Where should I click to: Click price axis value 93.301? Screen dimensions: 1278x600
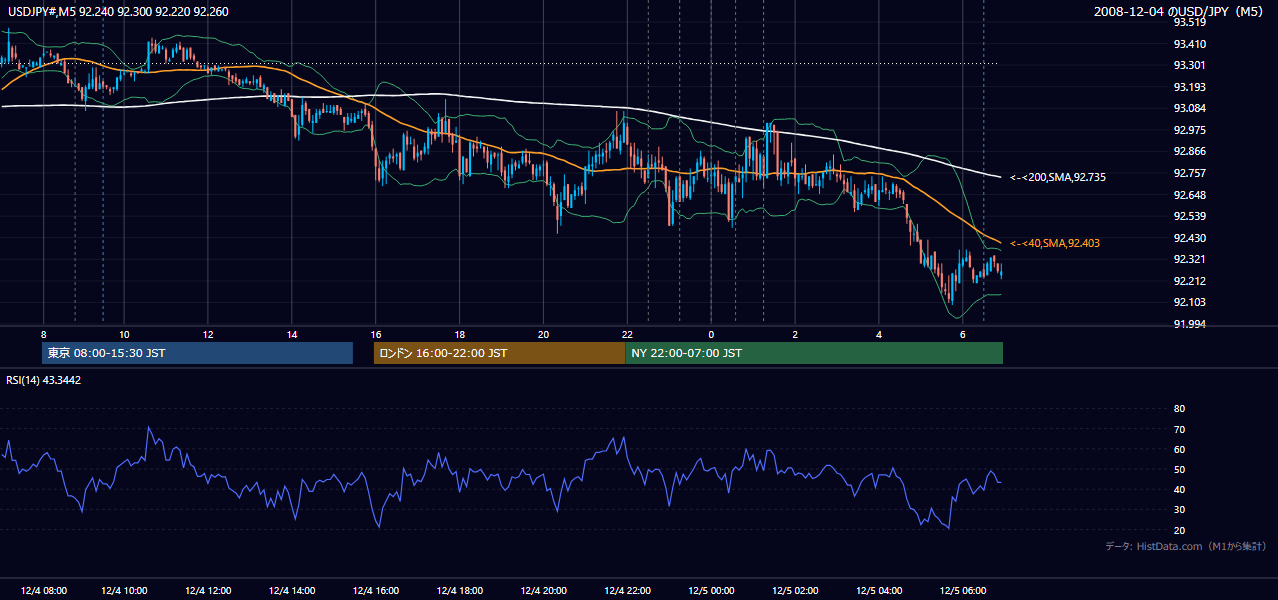click(x=1190, y=65)
